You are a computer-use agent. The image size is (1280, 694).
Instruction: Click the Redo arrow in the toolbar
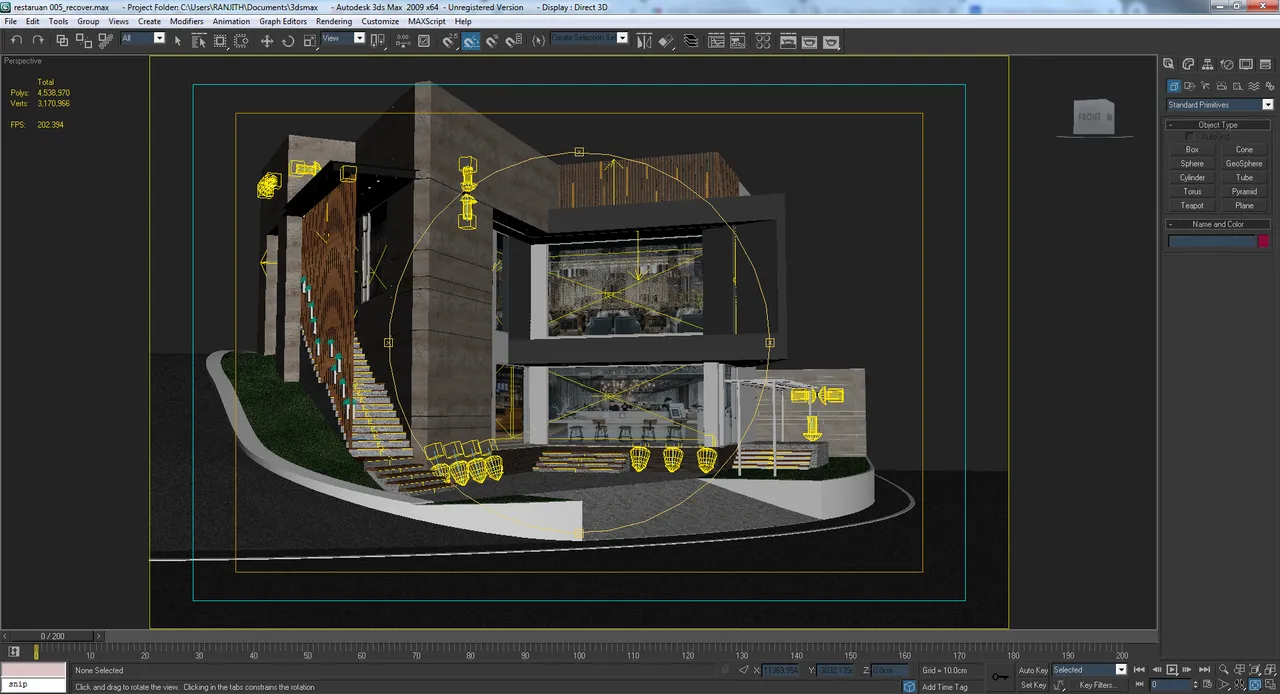[x=38, y=40]
